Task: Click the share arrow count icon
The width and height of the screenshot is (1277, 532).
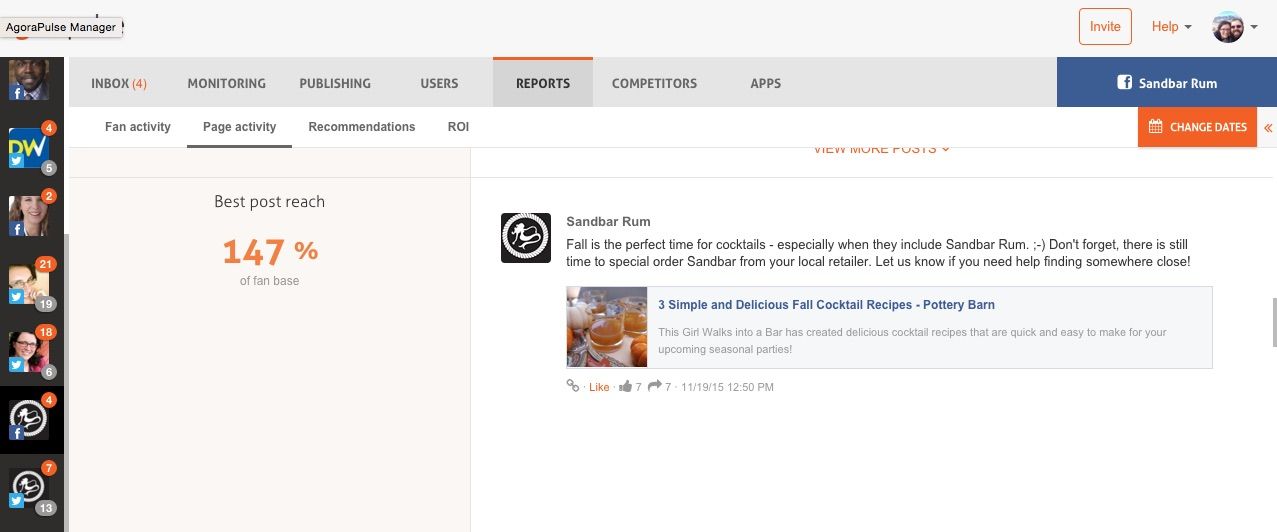Action: 655,386
